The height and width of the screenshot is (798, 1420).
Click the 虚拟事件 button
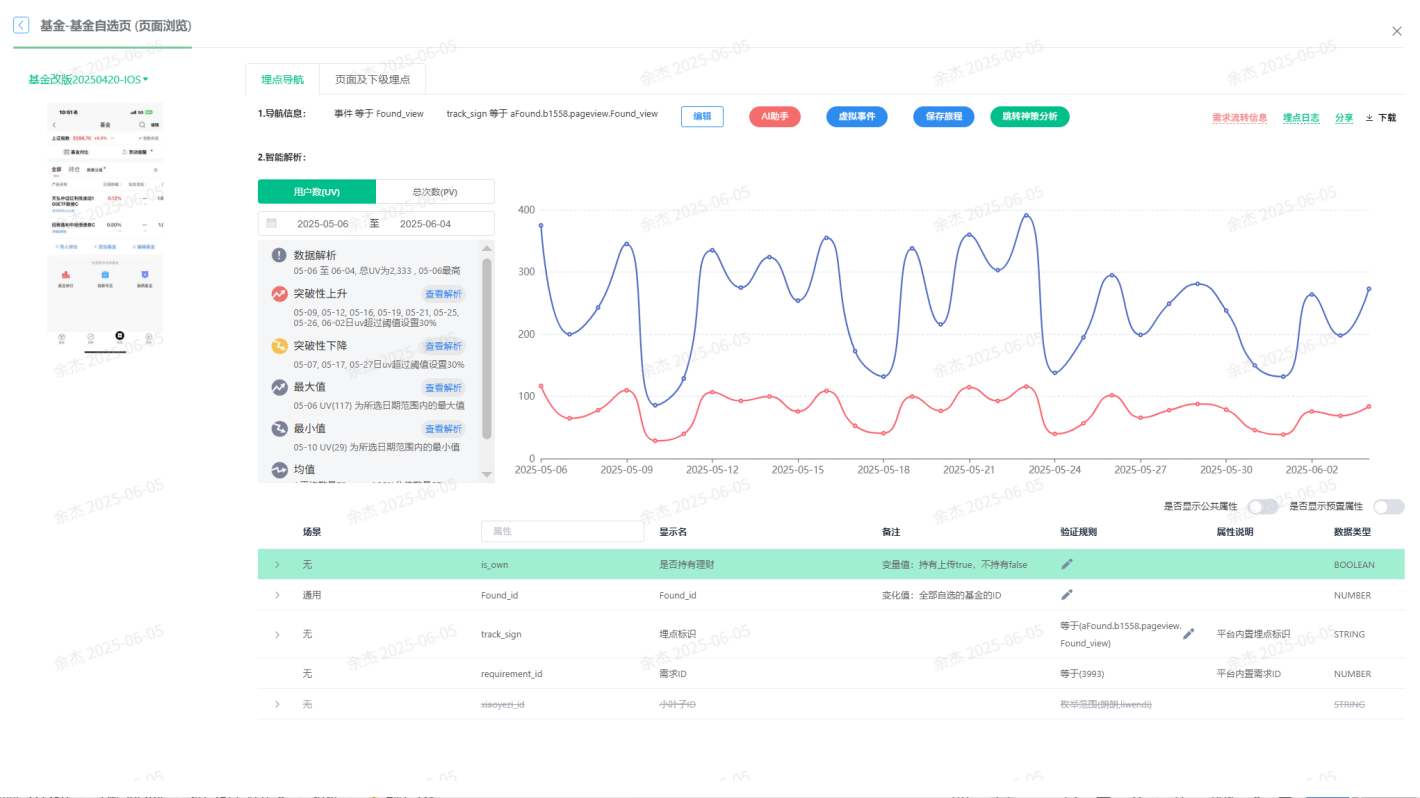tap(857, 116)
